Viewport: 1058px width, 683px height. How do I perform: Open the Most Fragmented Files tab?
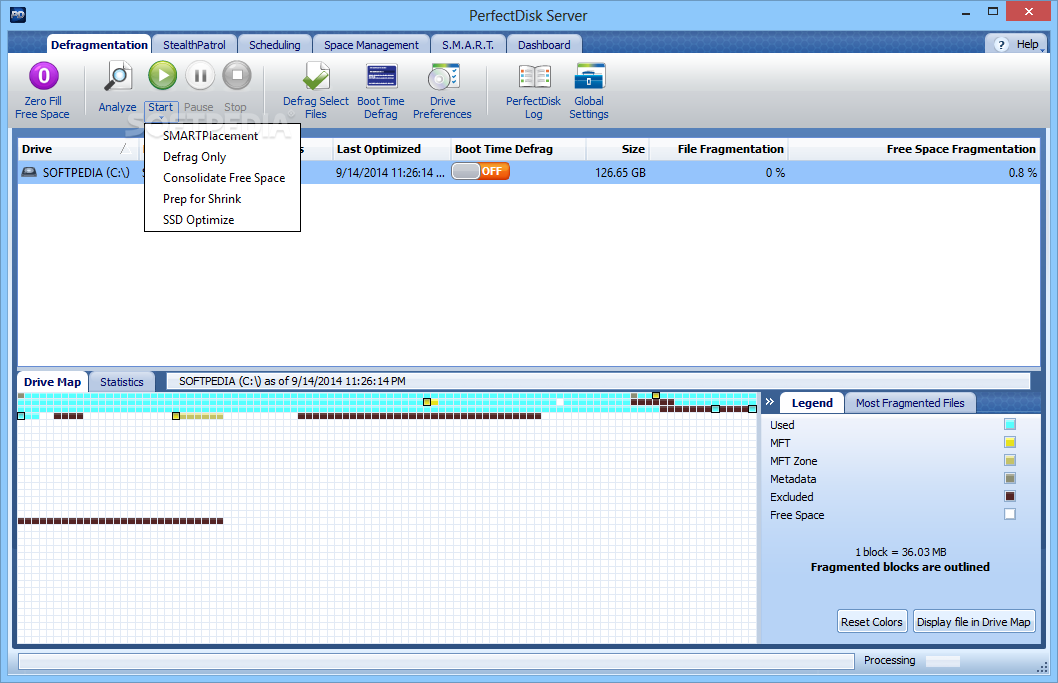(x=910, y=403)
